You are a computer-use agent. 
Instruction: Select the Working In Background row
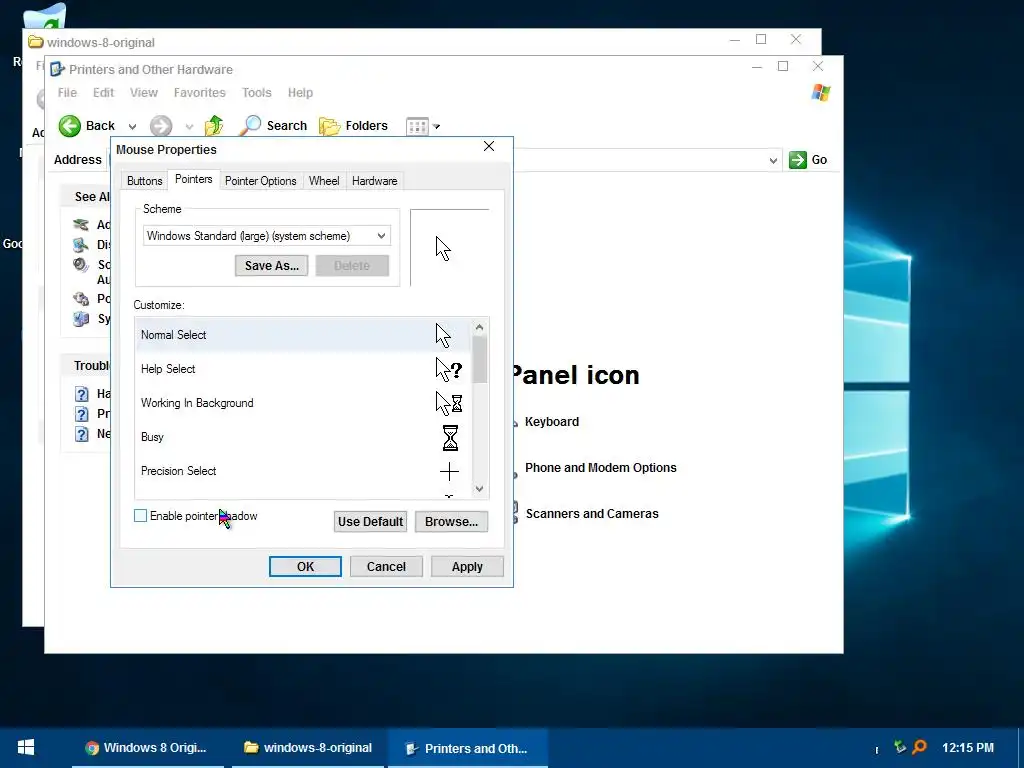tap(303, 403)
